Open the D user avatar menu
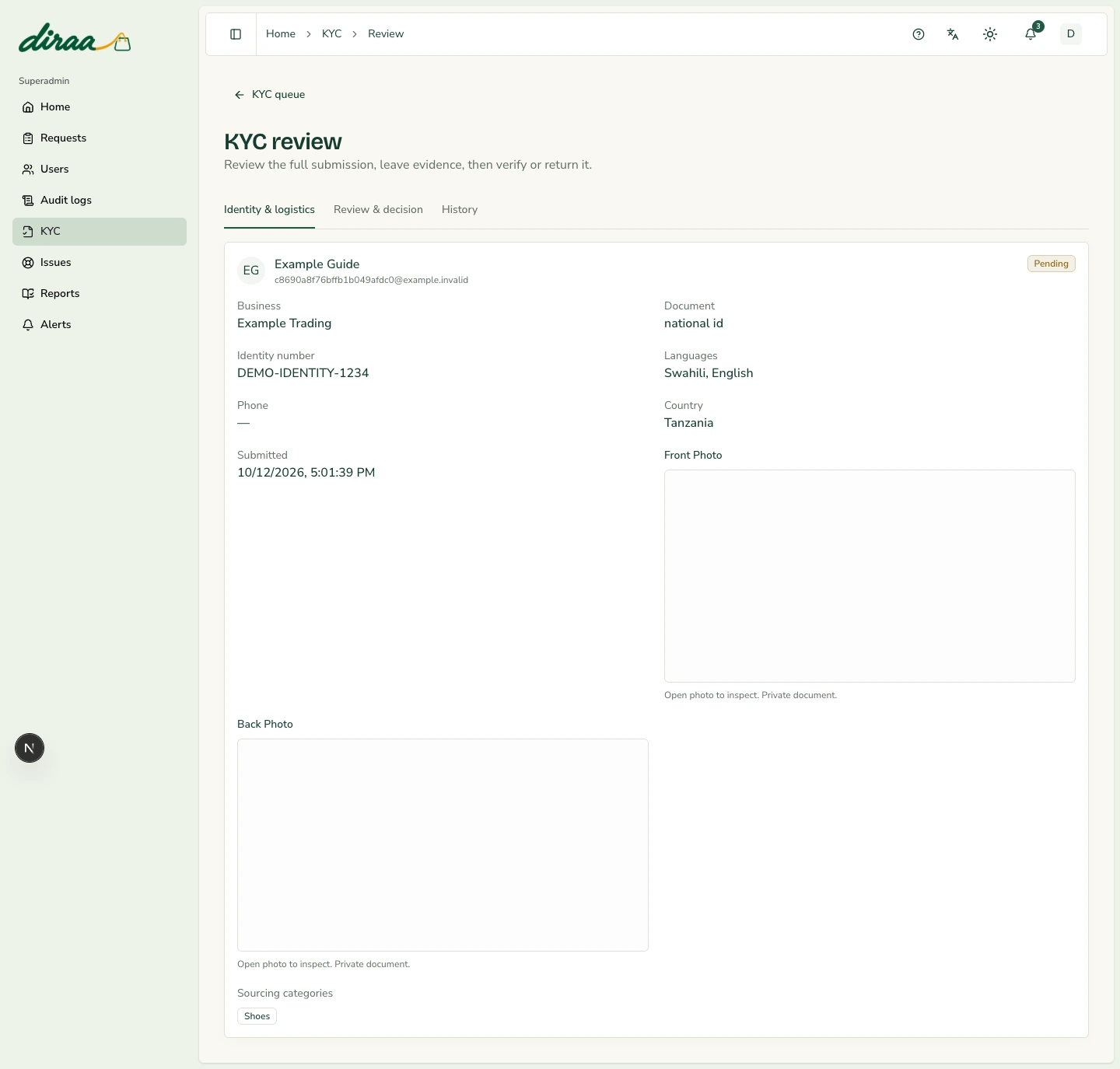This screenshot has height=1069, width=1120. (x=1071, y=34)
